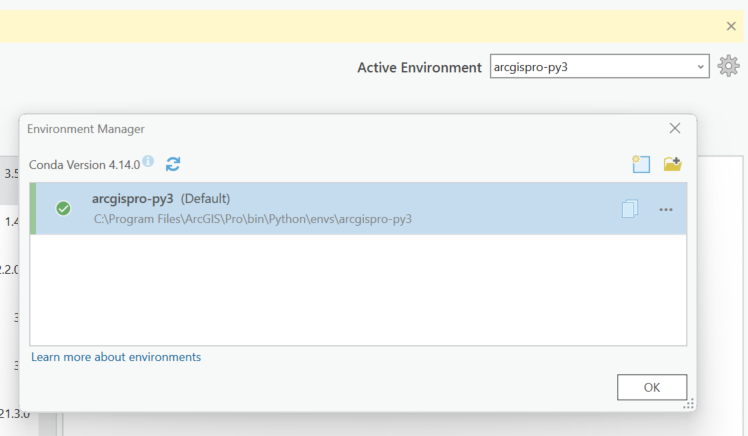
Task: Dismiss the yellow notification banner
Action: 730,26
